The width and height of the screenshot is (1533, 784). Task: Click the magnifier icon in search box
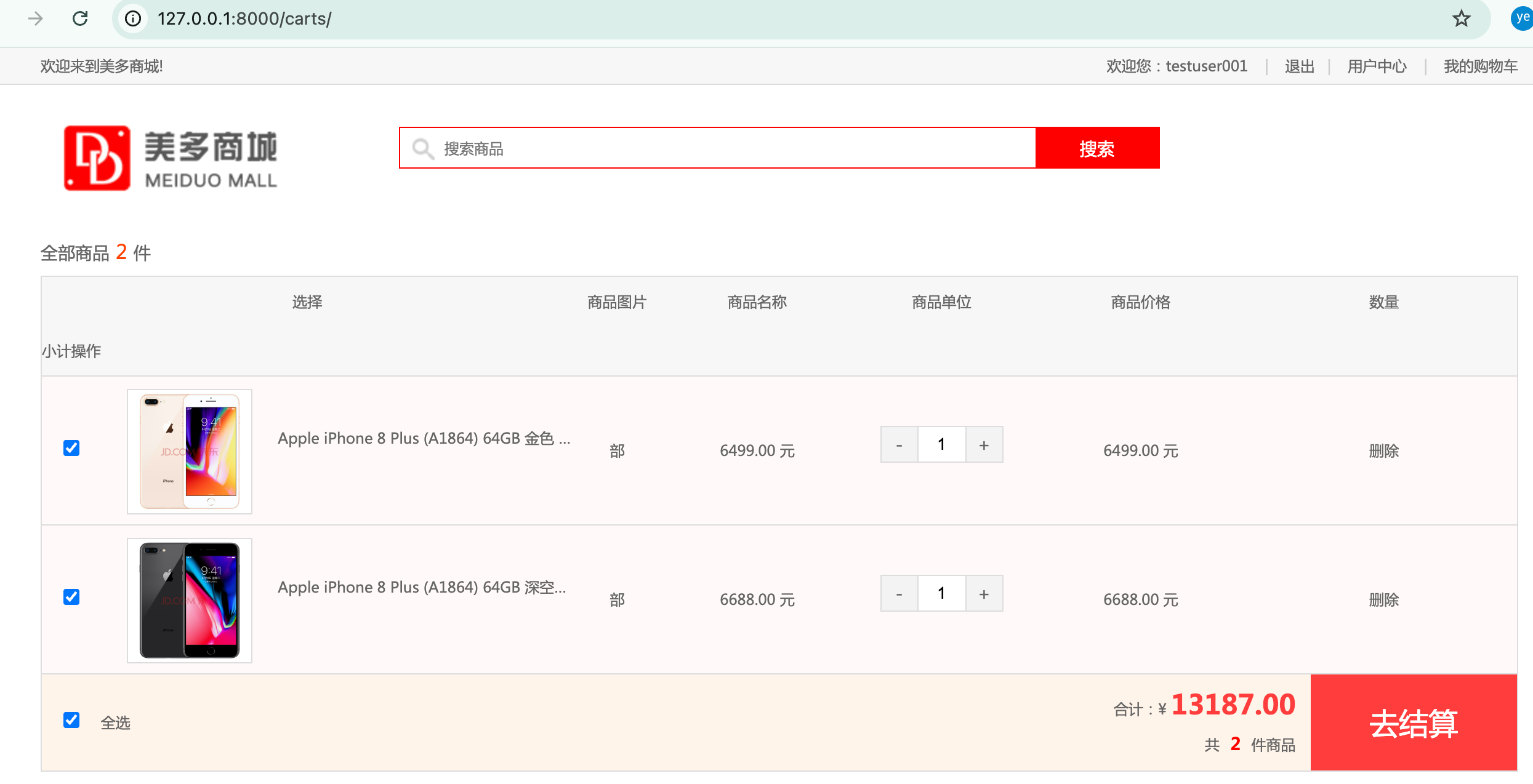[423, 148]
